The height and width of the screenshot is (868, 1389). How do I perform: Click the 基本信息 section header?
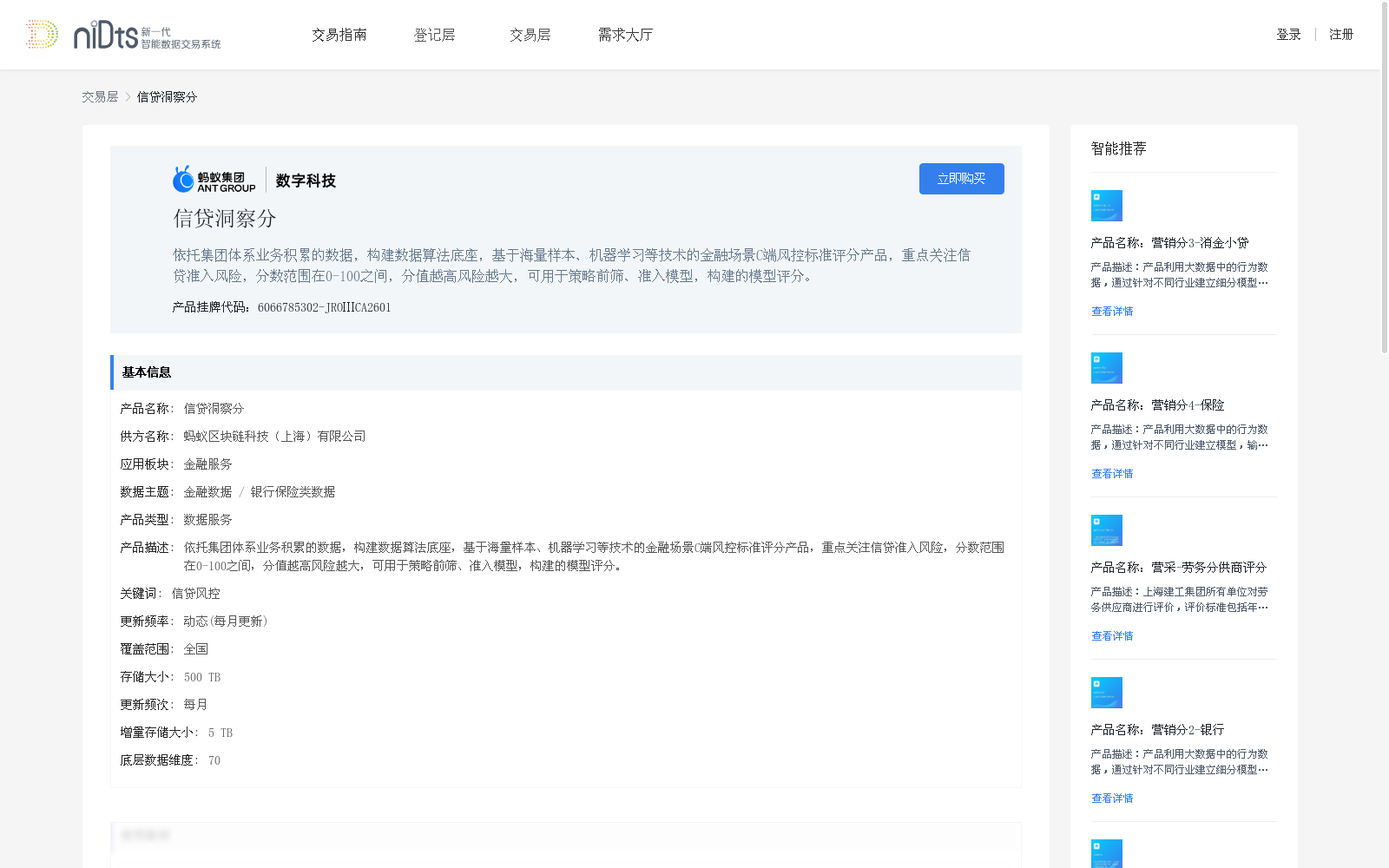tap(566, 372)
